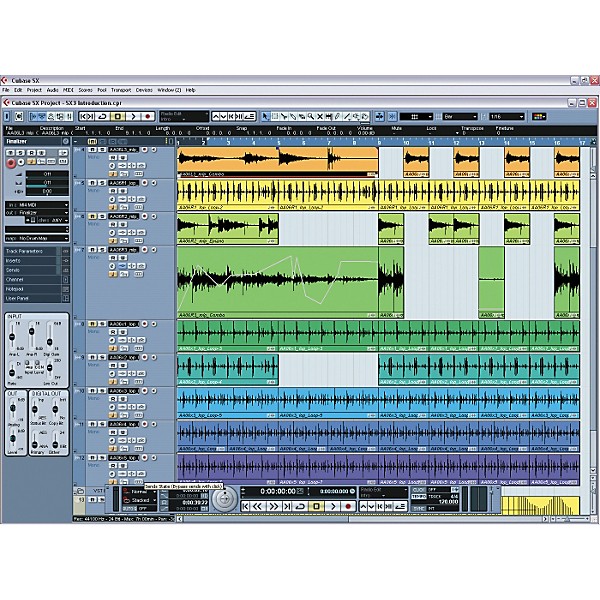
Task: Click Play on bottom transport panel
Action: (x=333, y=507)
